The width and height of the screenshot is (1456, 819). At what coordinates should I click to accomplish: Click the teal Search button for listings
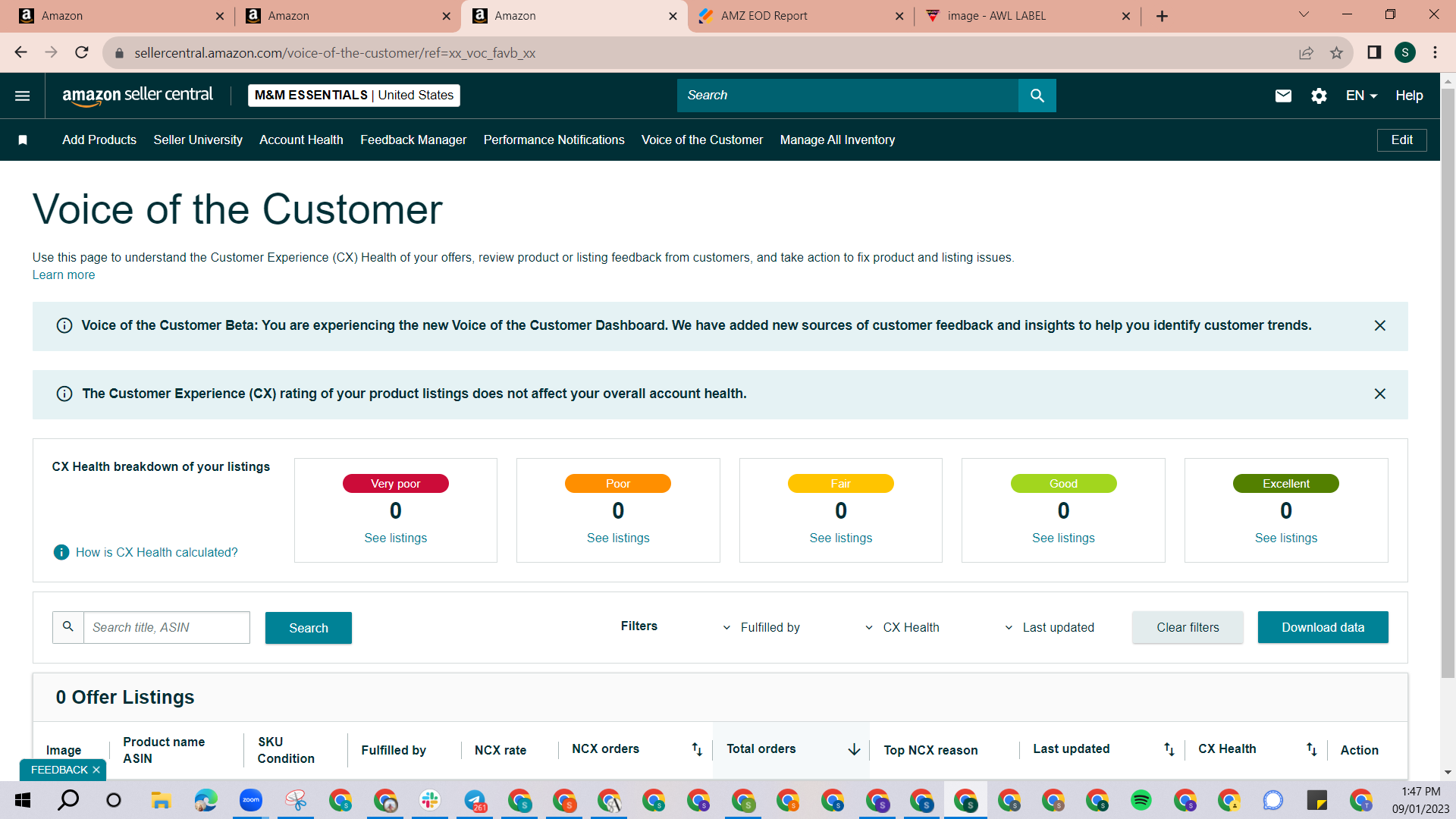(309, 628)
